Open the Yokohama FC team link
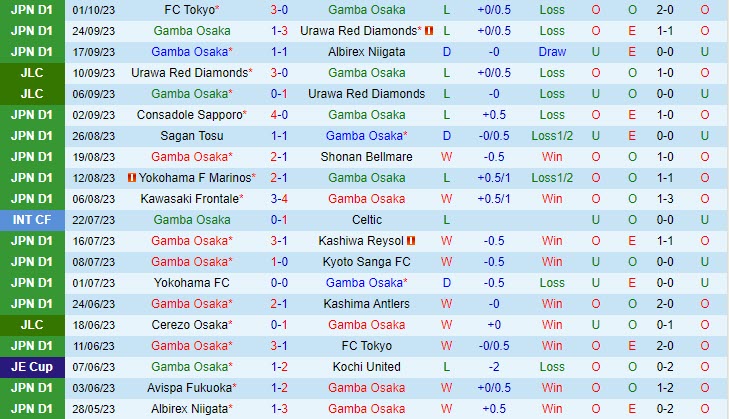Image resolution: width=729 pixels, height=419 pixels. 192,283
